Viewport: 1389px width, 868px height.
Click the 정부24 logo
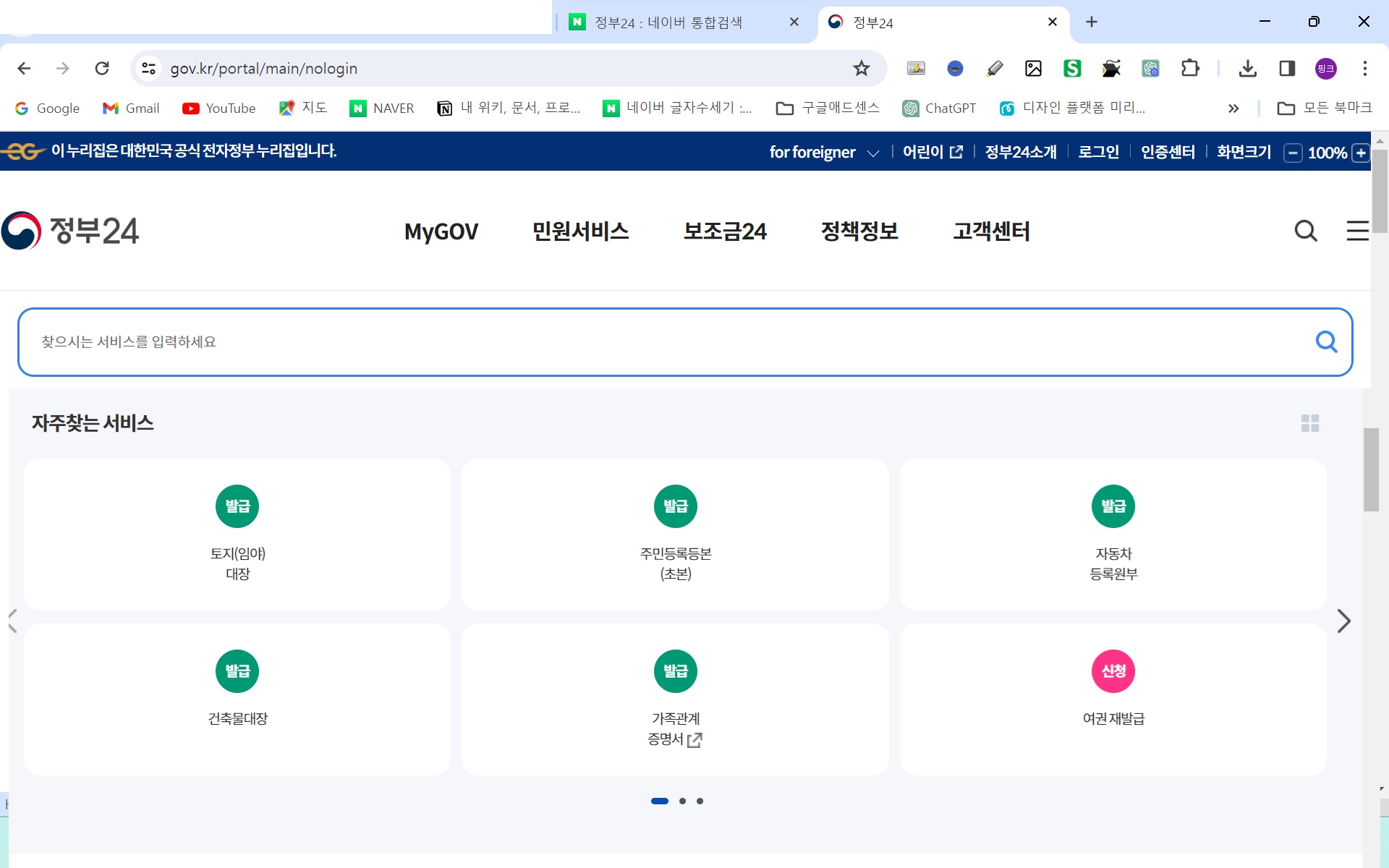70,231
